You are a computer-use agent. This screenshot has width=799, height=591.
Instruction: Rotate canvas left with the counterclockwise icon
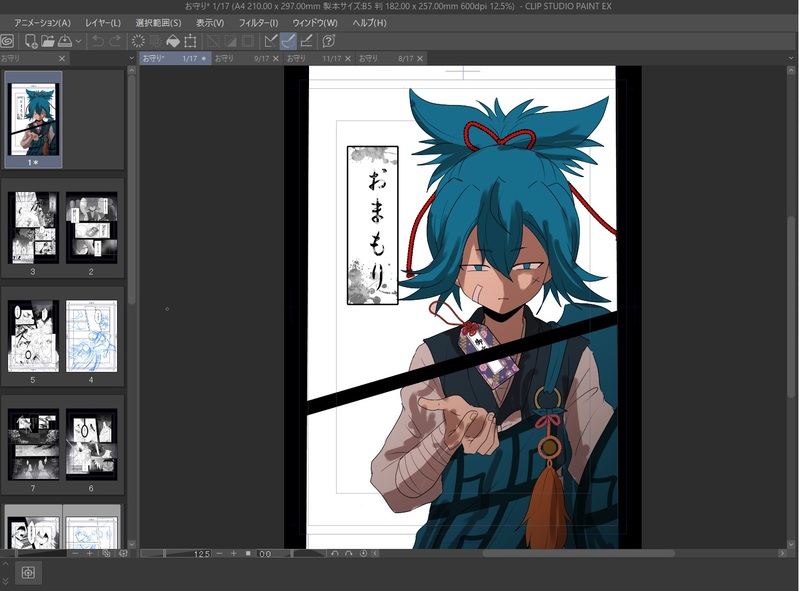click(334, 553)
